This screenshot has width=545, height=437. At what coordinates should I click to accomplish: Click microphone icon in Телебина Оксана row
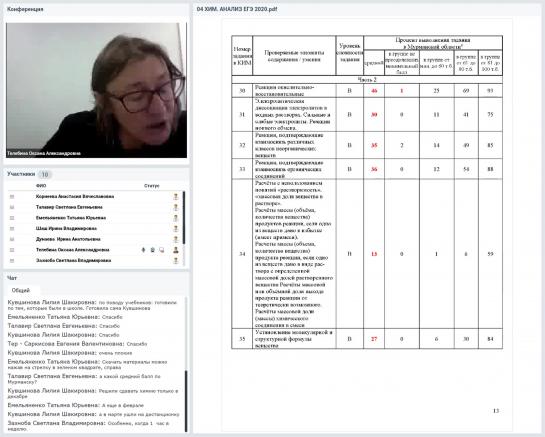(143, 250)
